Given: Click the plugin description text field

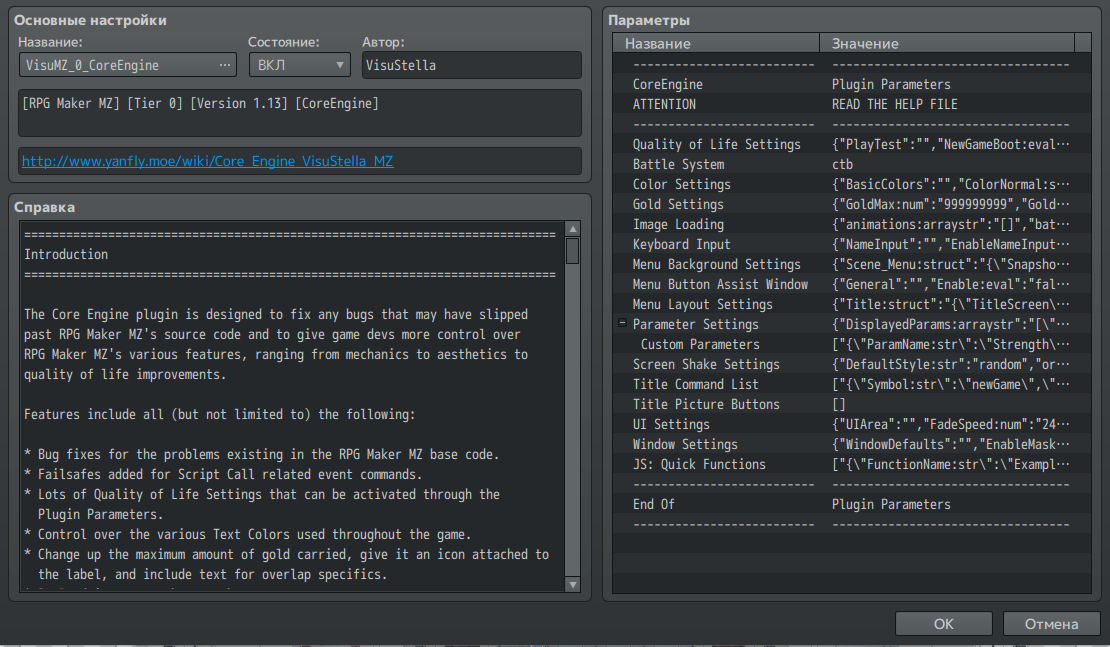Looking at the screenshot, I should 299,113.
